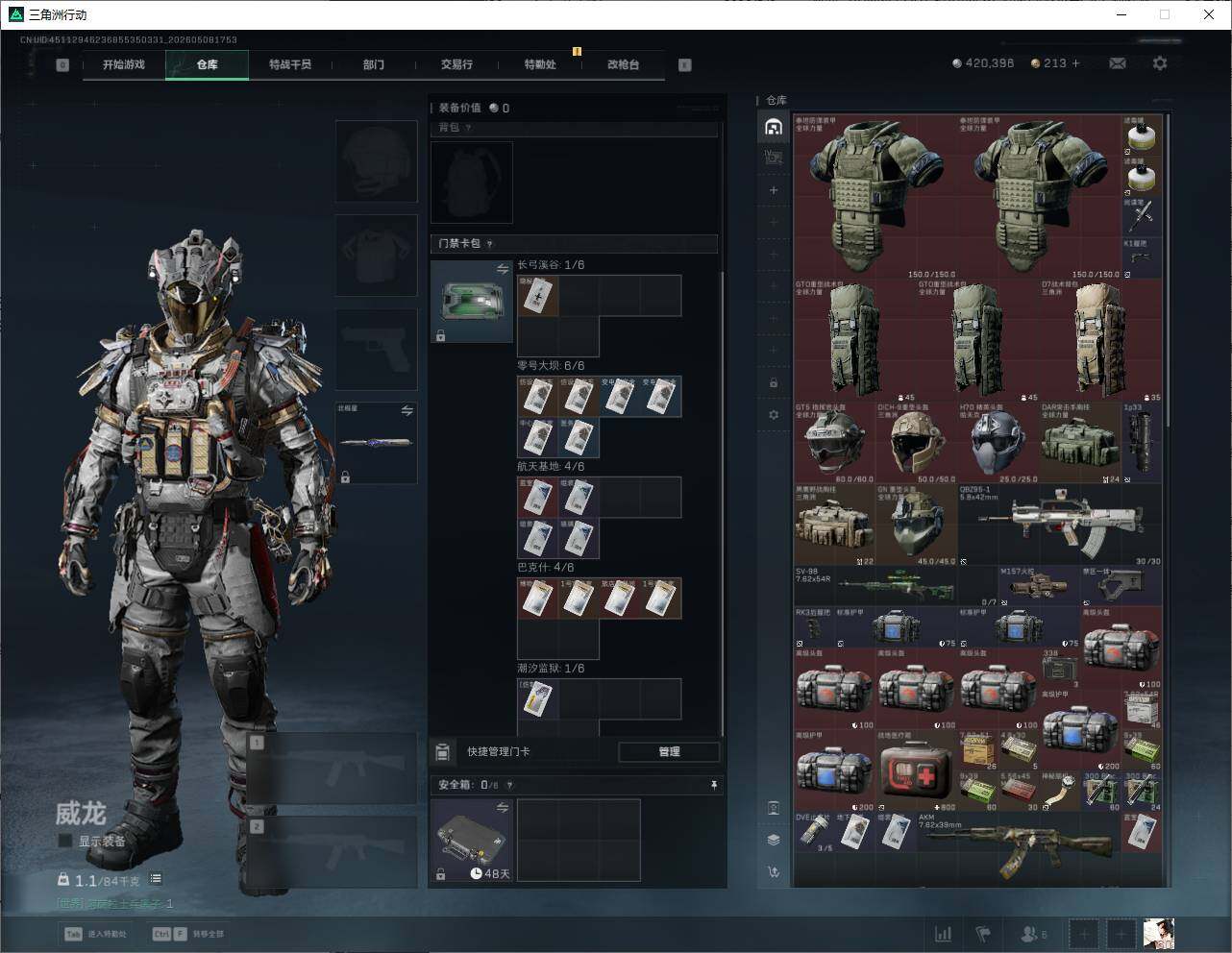Screen dimensions: 1232x953
Task: Click the 航天基地: 4/6 label
Action: pos(551,467)
